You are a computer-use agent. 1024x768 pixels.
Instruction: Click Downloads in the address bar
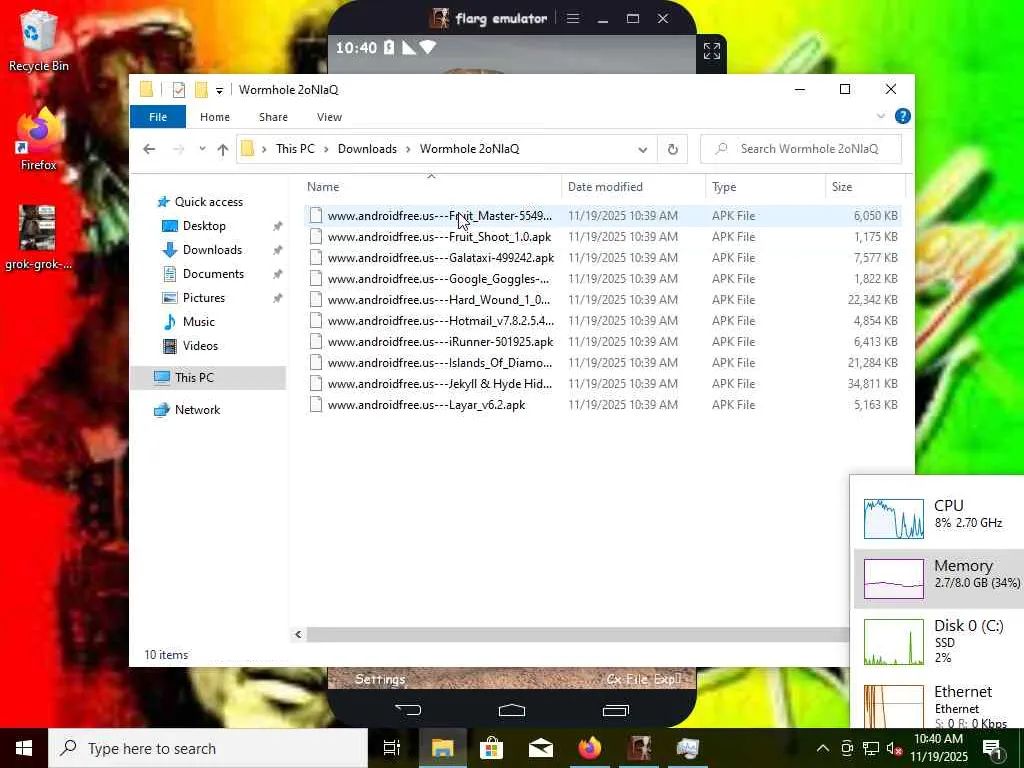coord(367,149)
